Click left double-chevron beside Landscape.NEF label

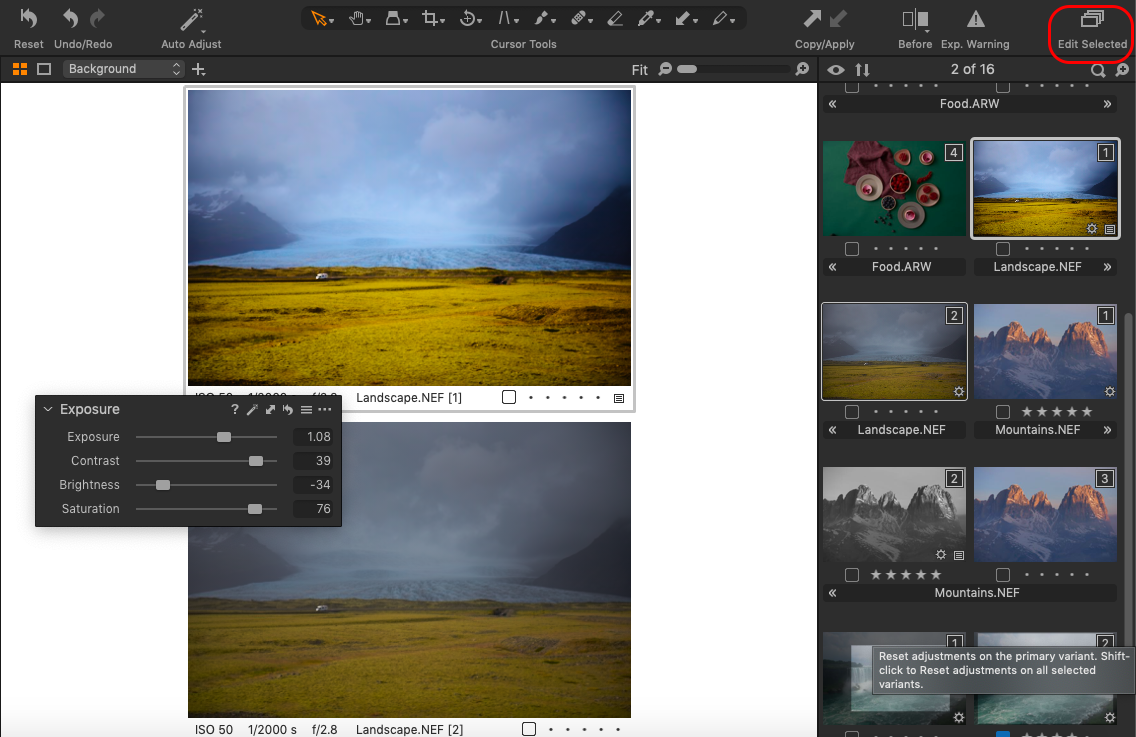(832, 430)
